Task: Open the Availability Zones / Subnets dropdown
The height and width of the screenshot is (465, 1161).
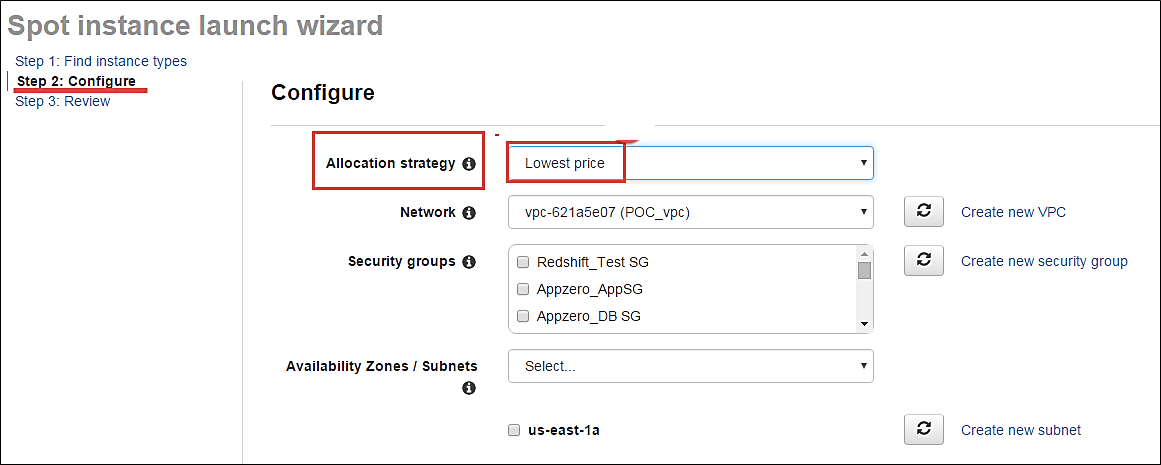Action: (690, 366)
